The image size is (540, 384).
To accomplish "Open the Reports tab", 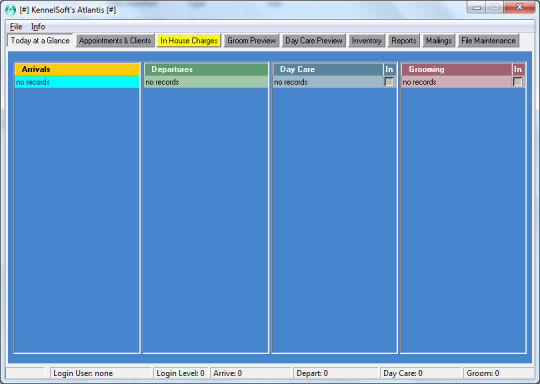I will click(x=404, y=41).
